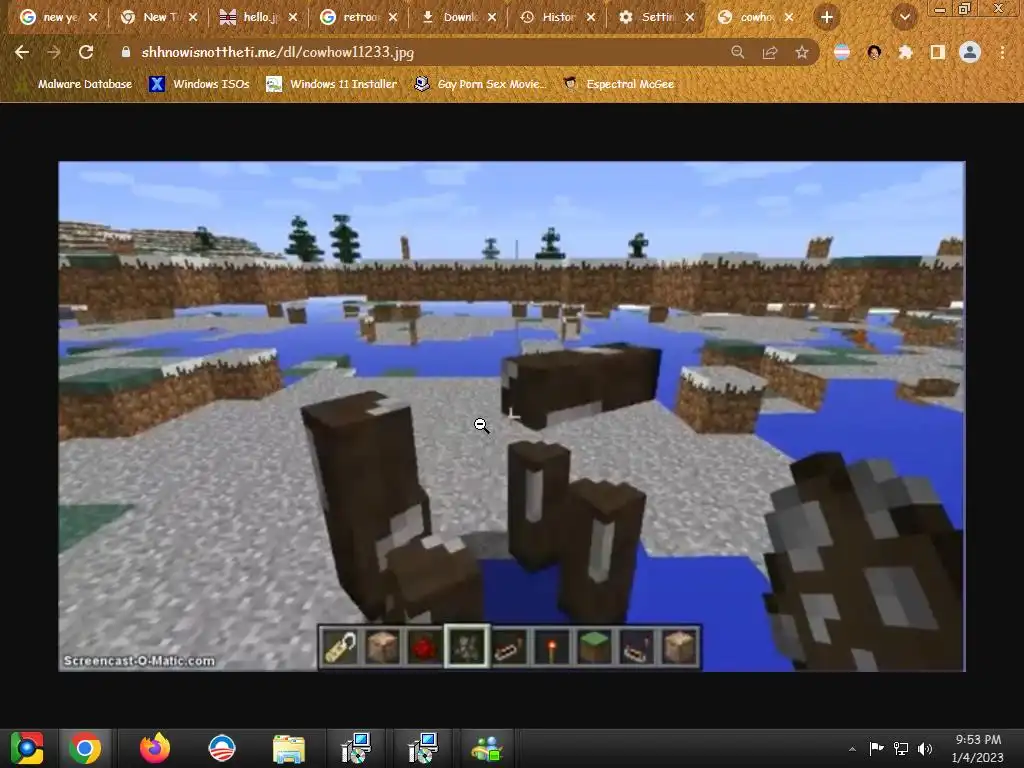Click the Chrome taskbar icon

[85, 748]
